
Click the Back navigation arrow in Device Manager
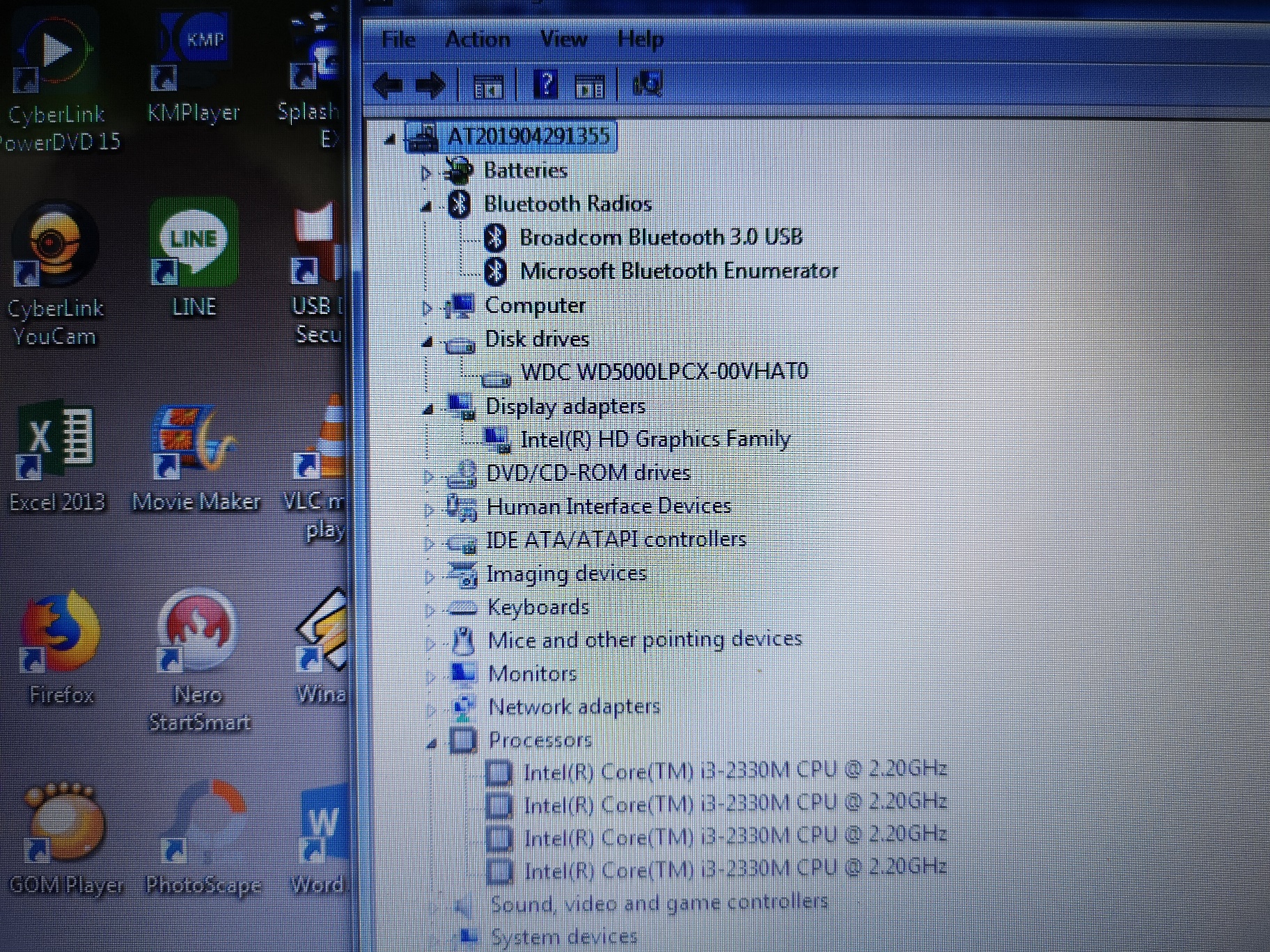tap(388, 85)
